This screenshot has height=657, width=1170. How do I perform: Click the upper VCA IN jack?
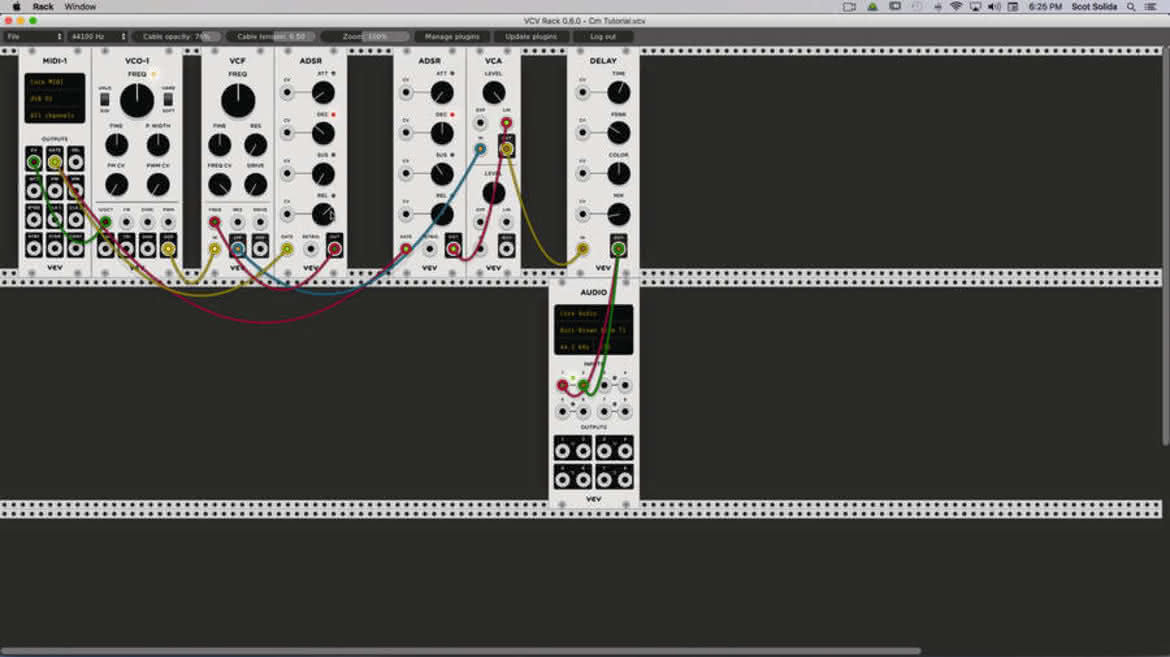480,149
